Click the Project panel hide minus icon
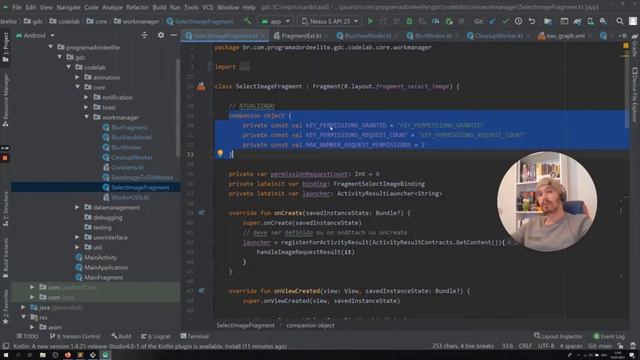The height and width of the screenshot is (360, 640). pyautogui.click(x=173, y=35)
